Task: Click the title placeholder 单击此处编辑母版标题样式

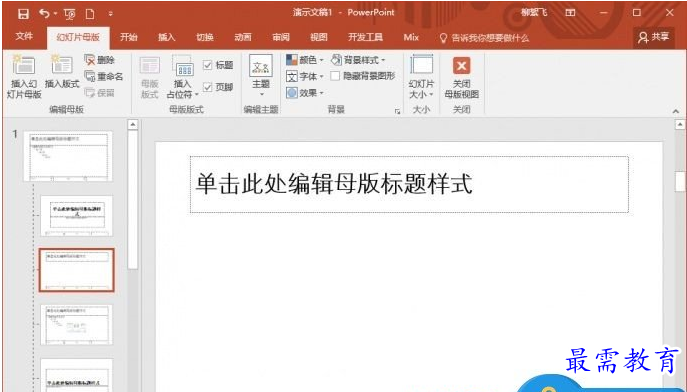Action: pos(409,184)
